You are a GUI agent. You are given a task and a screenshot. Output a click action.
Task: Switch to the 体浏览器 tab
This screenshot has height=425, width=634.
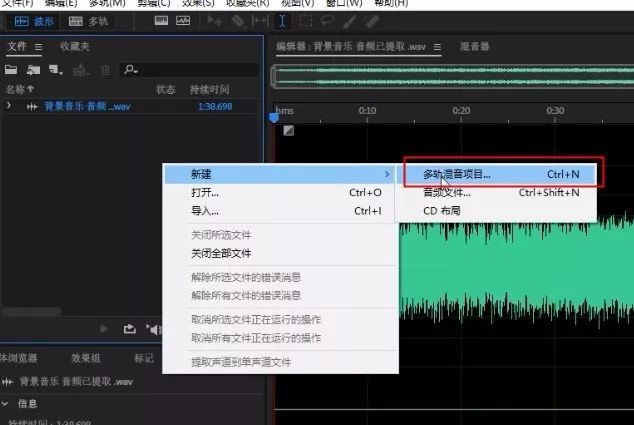pos(19,358)
